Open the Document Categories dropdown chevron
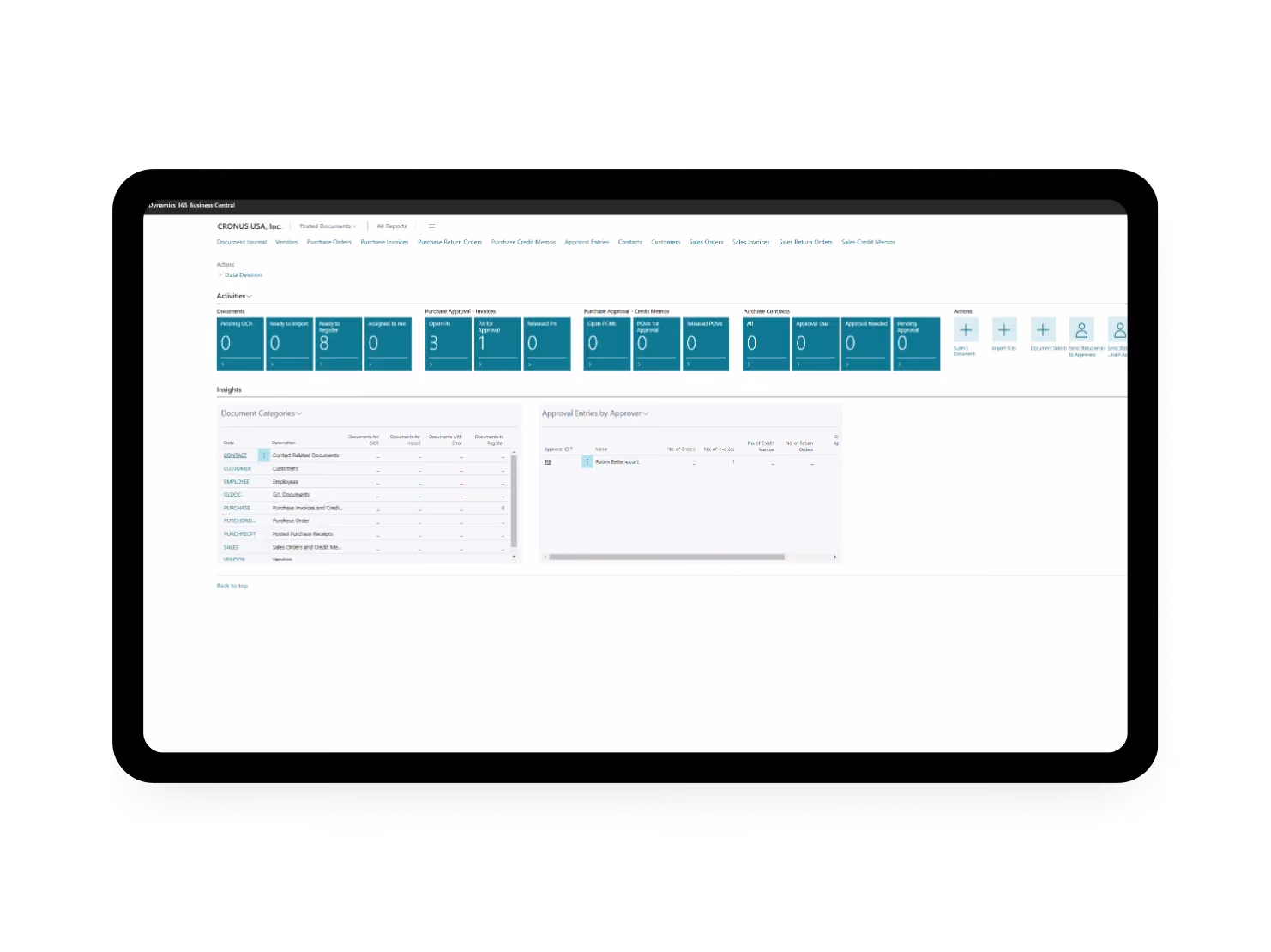1271x952 pixels. click(299, 414)
